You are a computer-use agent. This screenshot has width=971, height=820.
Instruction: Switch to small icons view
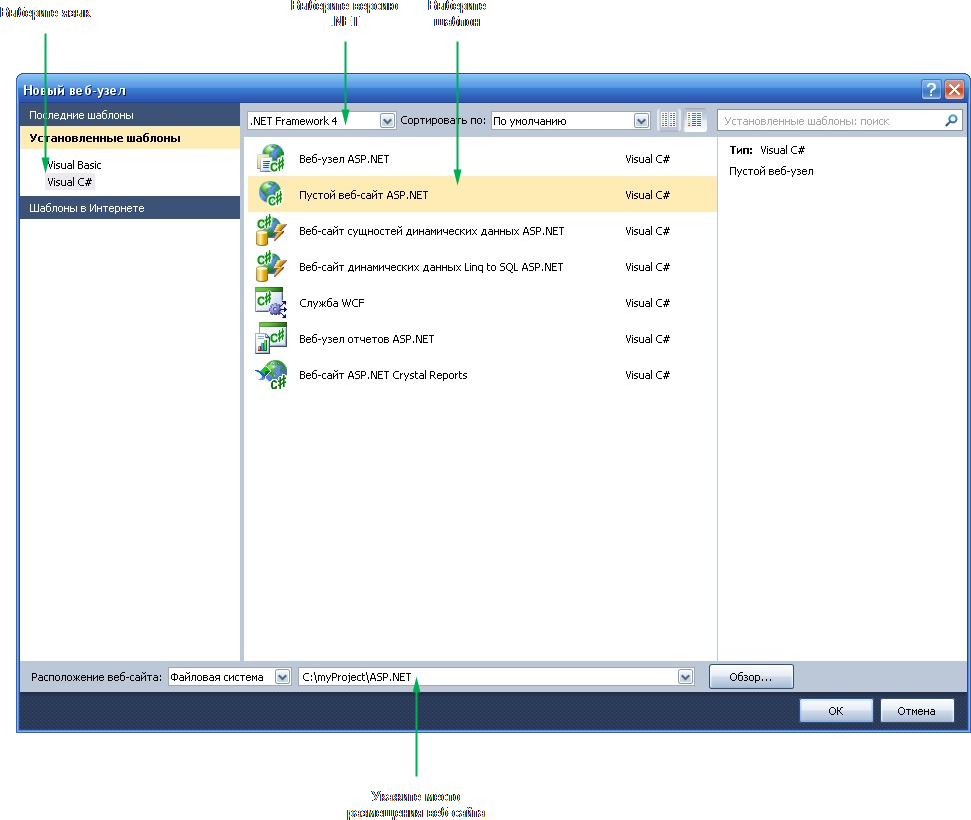click(x=668, y=120)
